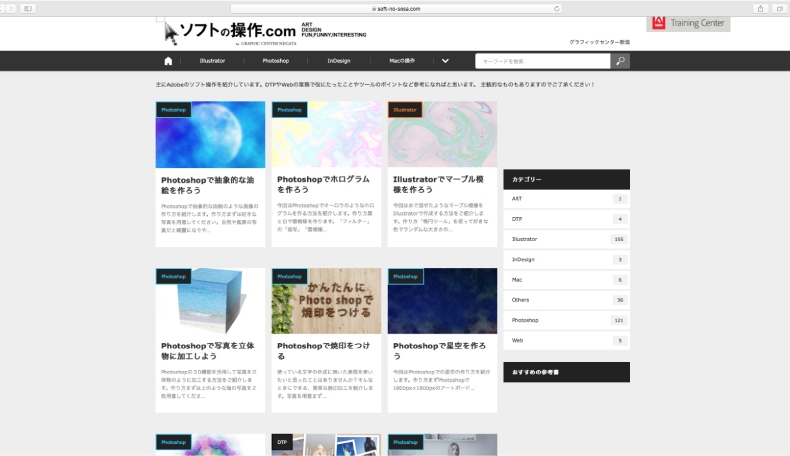Open the InDesign navigation menu item
Image resolution: width=790 pixels, height=456 pixels.
pos(339,61)
